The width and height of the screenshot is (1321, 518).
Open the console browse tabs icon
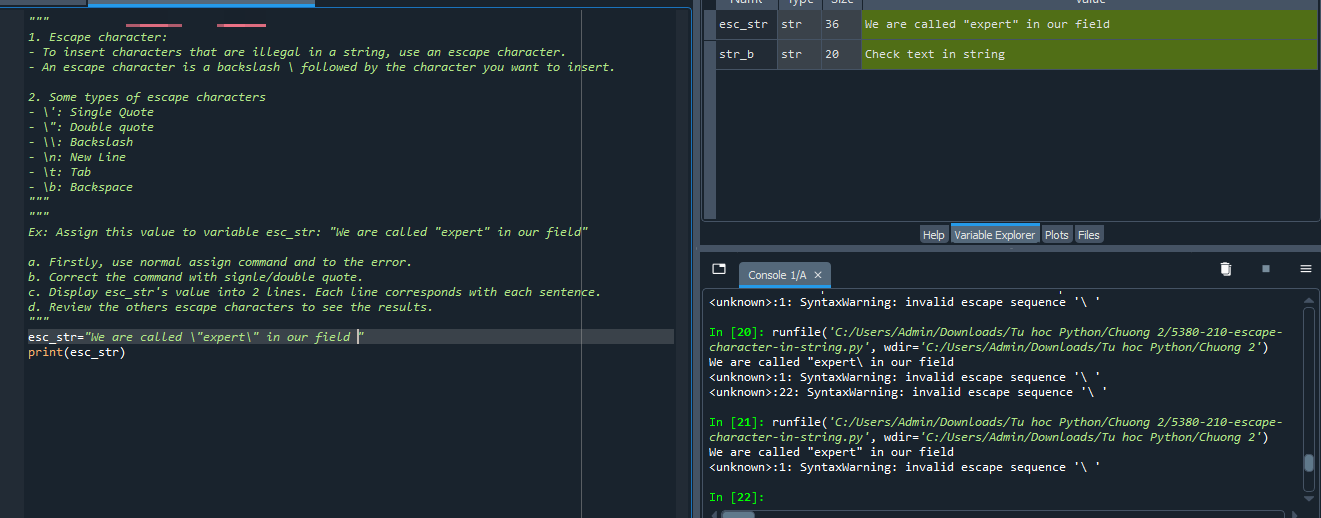pyautogui.click(x=718, y=269)
